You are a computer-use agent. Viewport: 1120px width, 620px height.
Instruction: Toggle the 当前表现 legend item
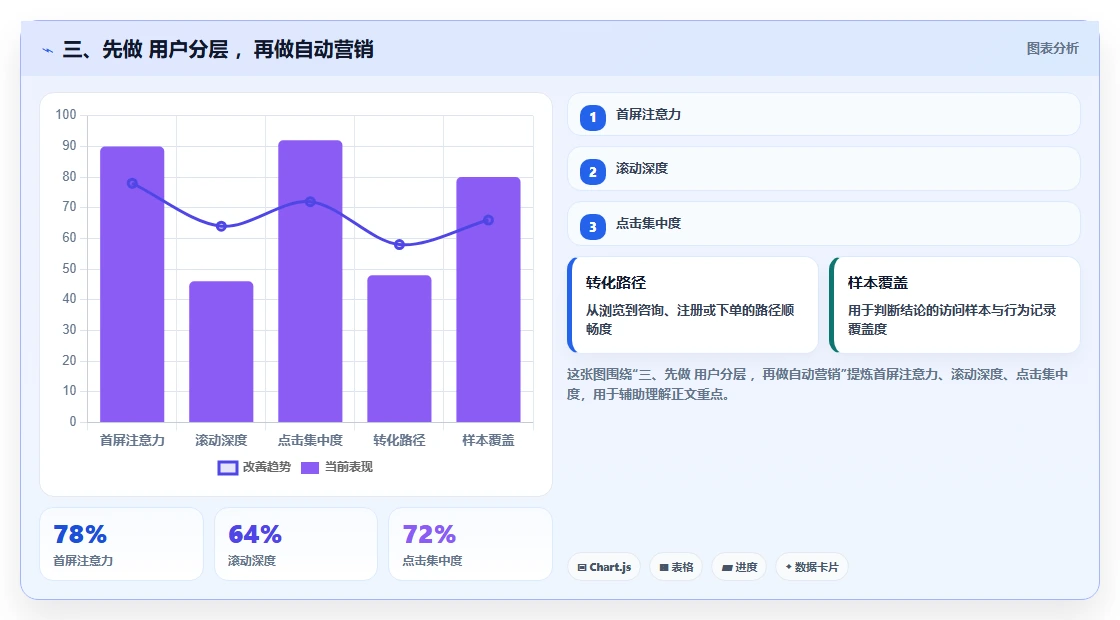(336, 467)
